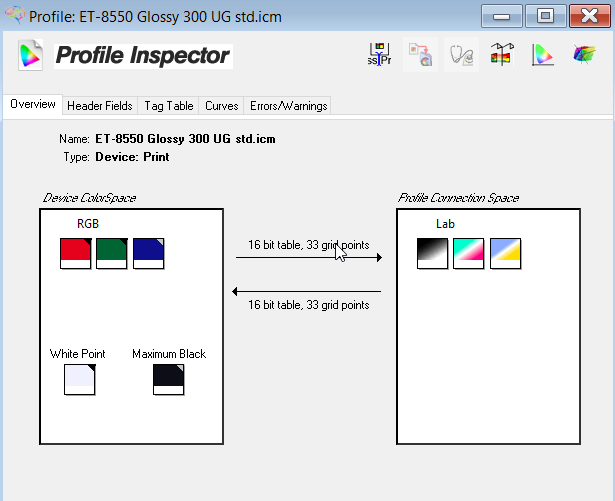Screen dimensions: 615x501
Task: Click the 'Profile Connection Space' heading
Action: tap(459, 198)
